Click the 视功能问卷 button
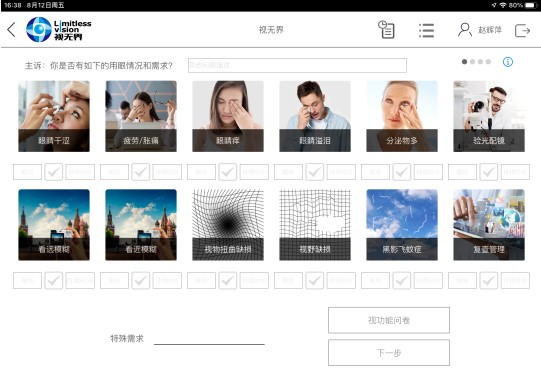Viewport: 541px width, 385px height. point(389,320)
